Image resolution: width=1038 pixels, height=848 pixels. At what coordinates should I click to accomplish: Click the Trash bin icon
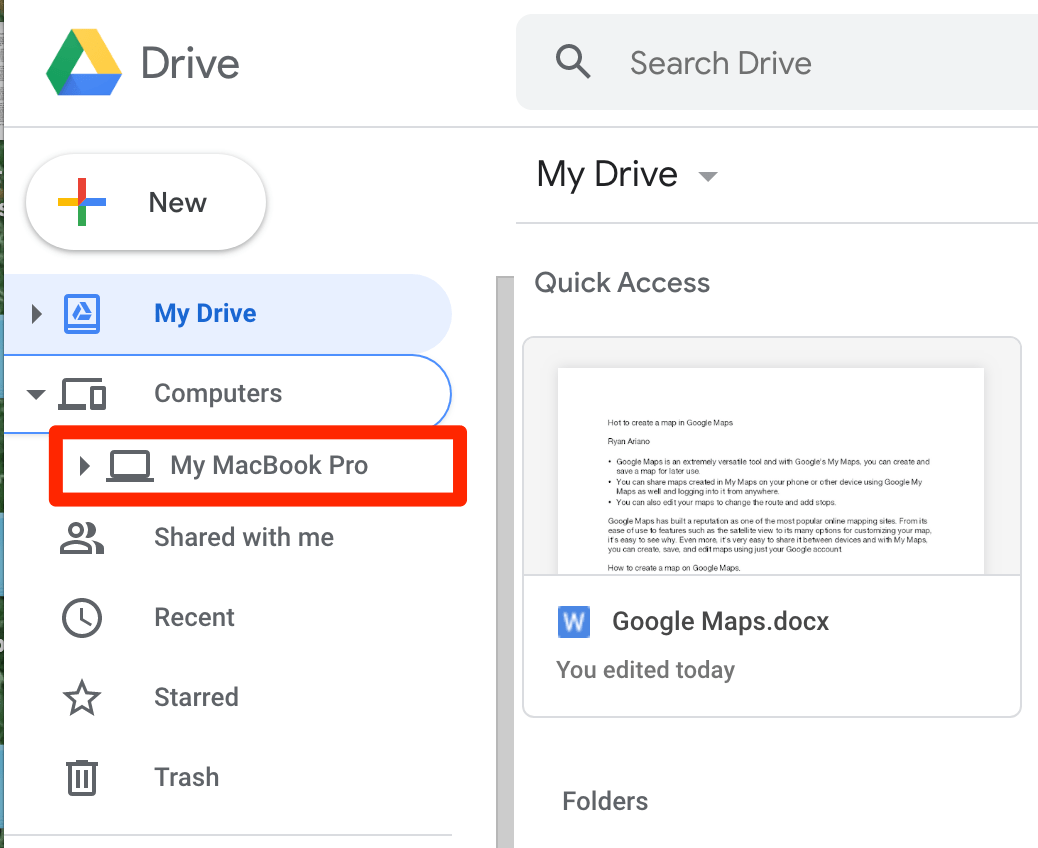(82, 777)
